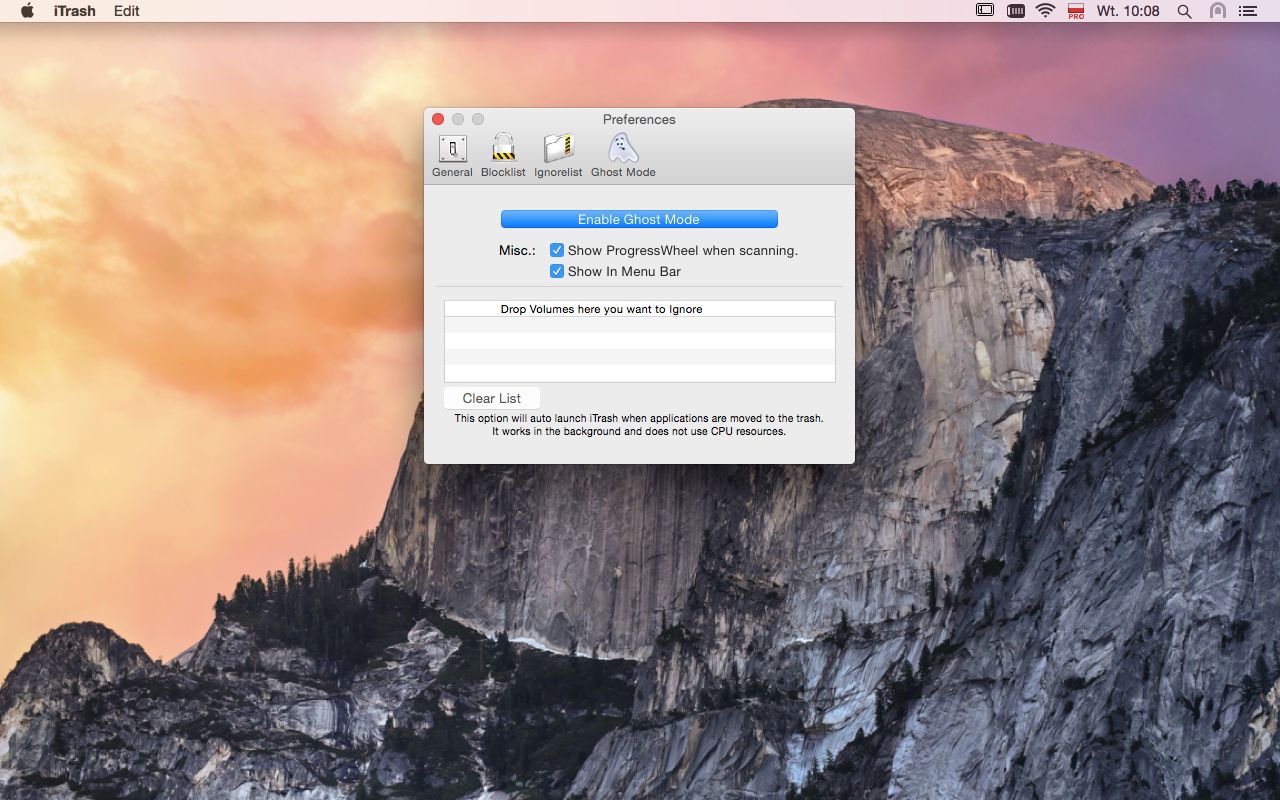Click the Preferences window title
The image size is (1280, 800).
tap(639, 119)
